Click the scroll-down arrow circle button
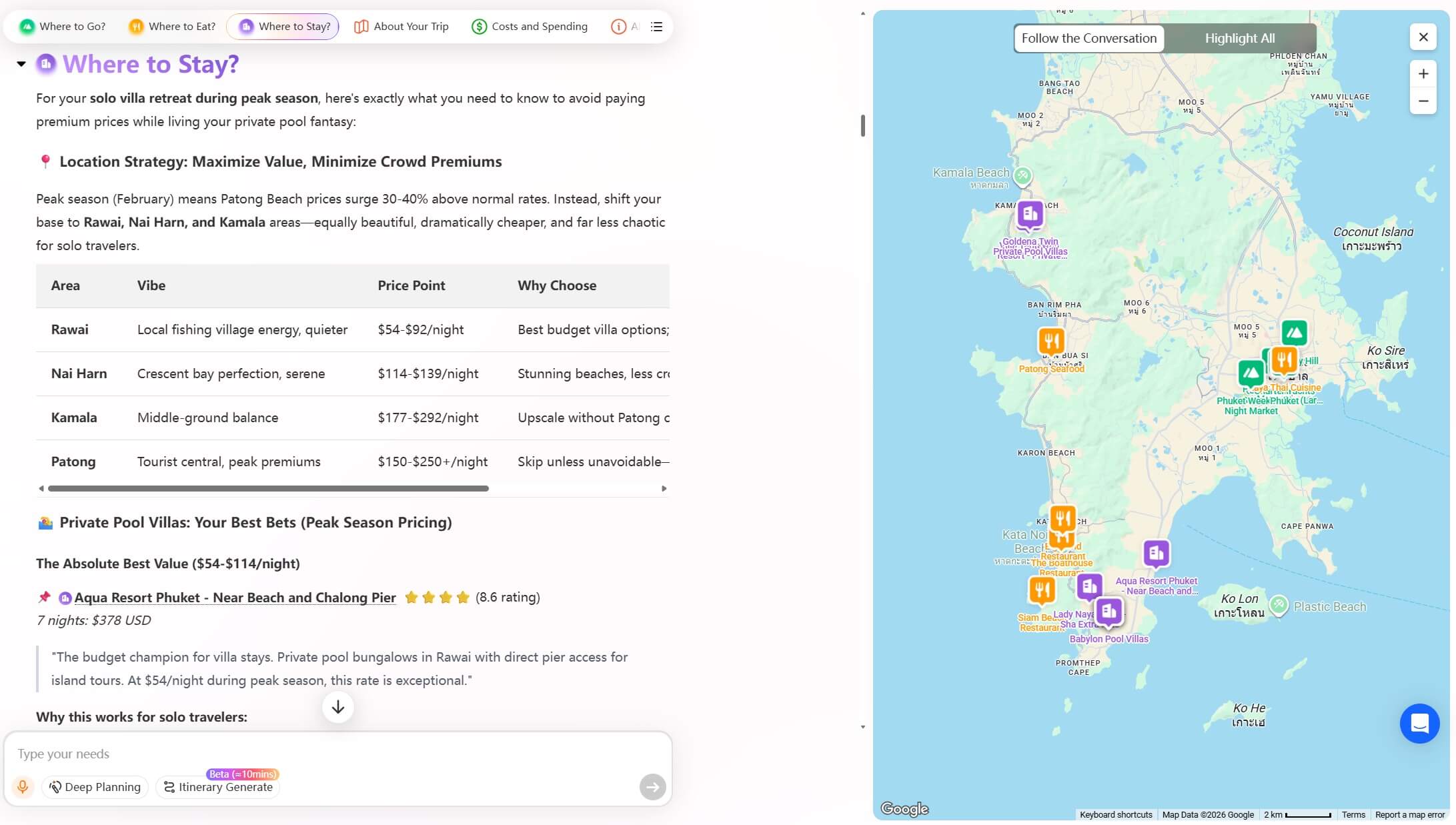1456x825 pixels. tap(337, 707)
